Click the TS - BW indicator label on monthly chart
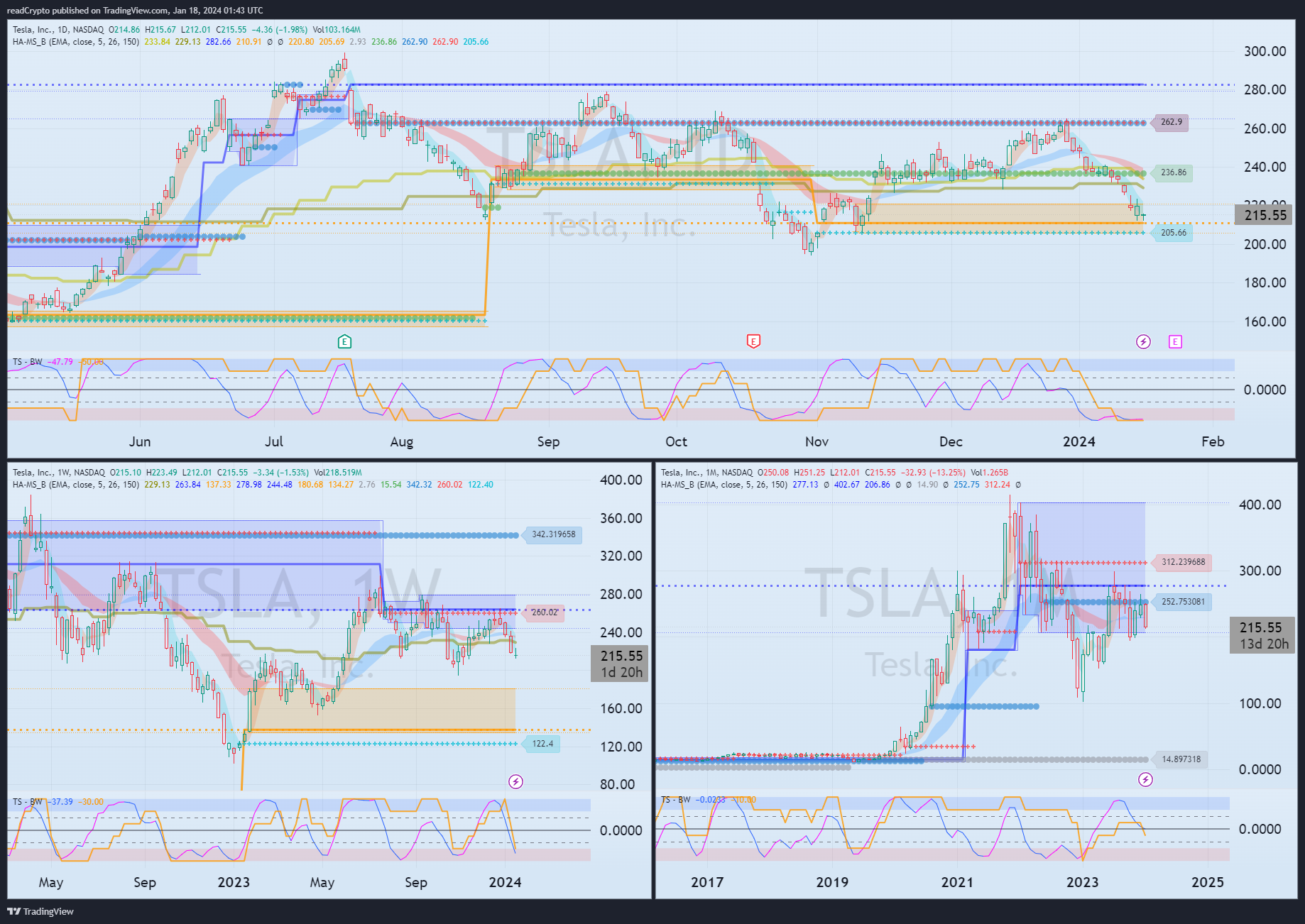Viewport: 1305px width, 924px height. 675,800
